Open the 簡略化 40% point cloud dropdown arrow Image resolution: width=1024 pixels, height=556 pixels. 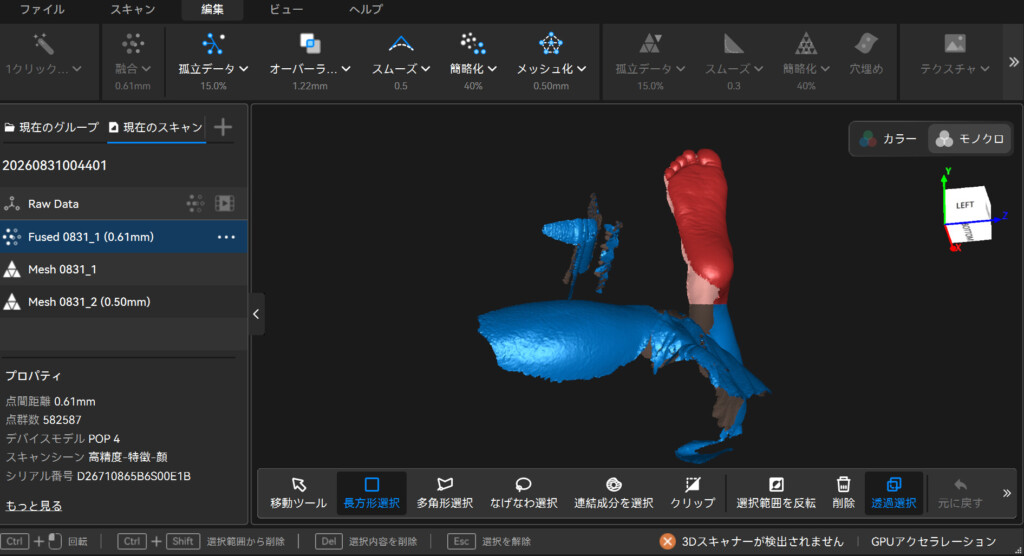click(x=492, y=69)
